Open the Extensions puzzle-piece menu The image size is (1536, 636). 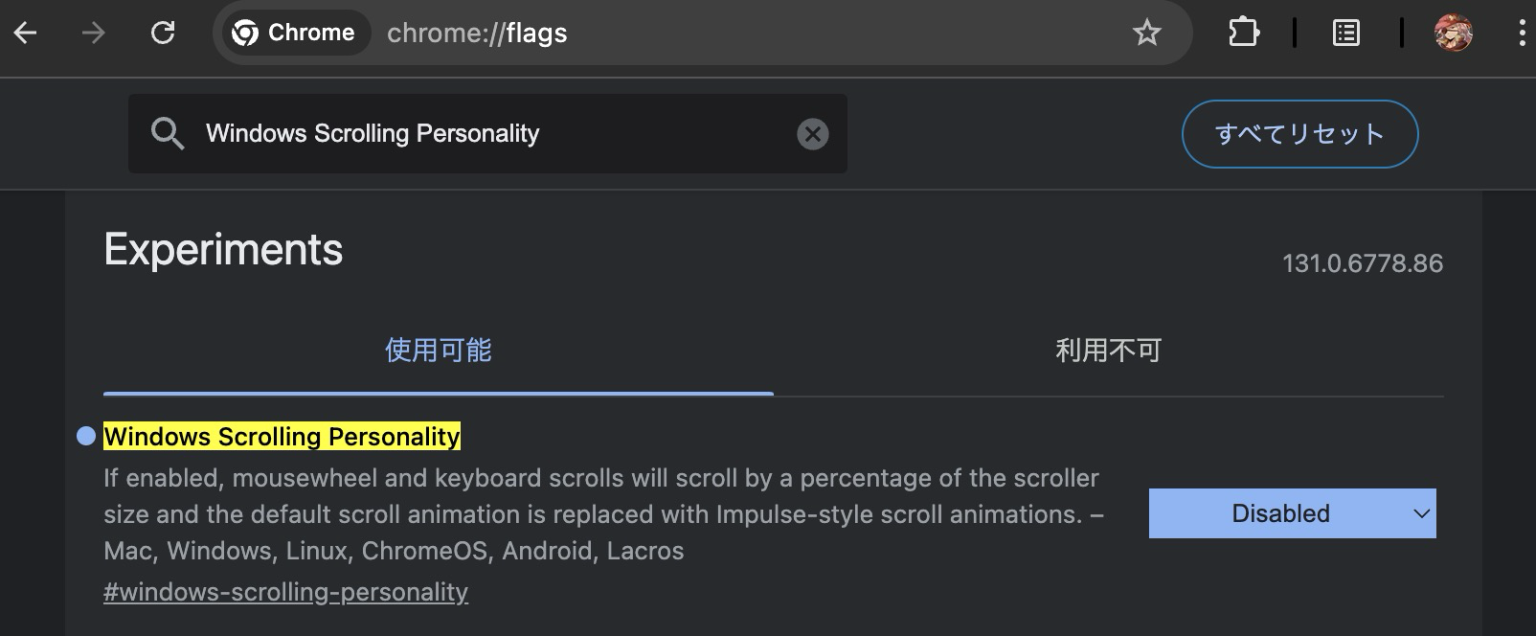[x=1243, y=33]
